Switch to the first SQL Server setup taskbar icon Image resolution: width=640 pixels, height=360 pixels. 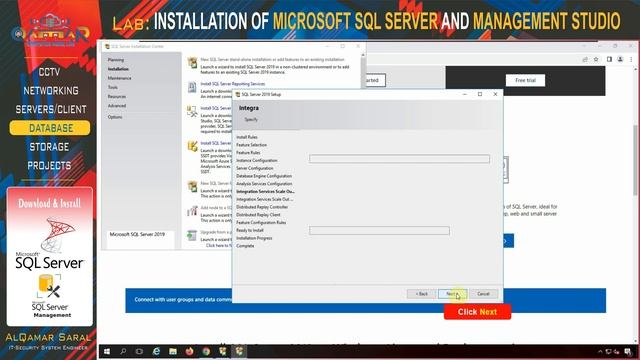click(223, 351)
